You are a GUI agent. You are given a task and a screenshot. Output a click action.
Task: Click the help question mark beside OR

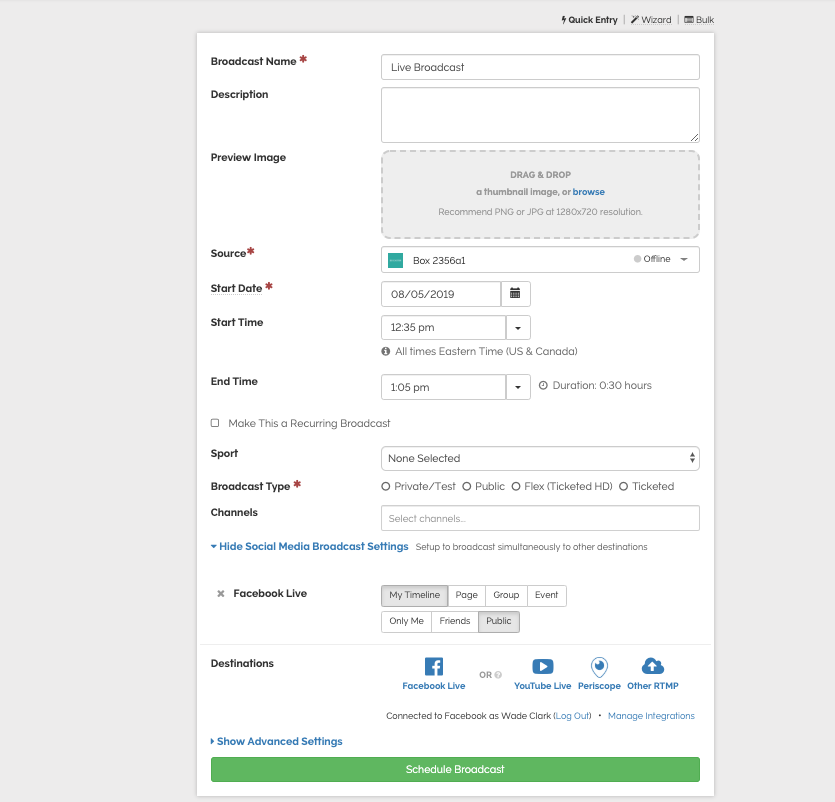498,675
